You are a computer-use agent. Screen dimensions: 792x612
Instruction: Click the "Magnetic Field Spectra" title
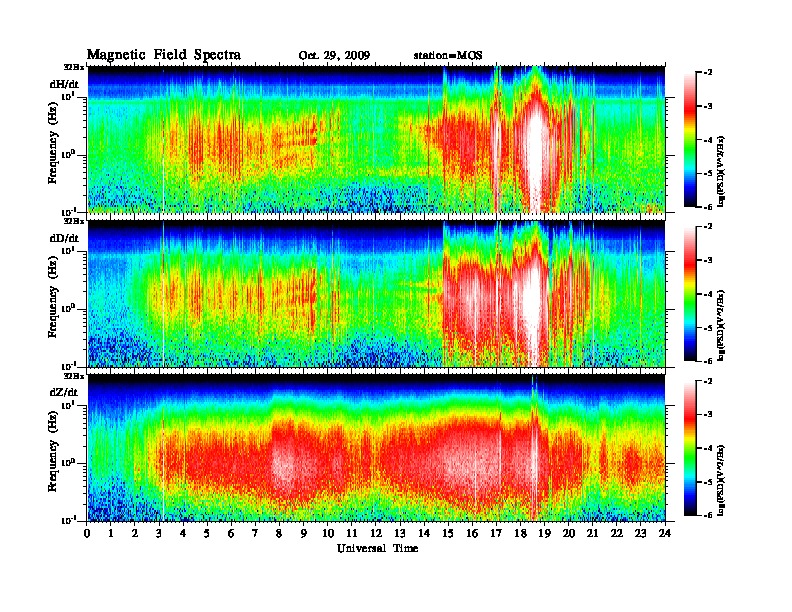coord(164,55)
